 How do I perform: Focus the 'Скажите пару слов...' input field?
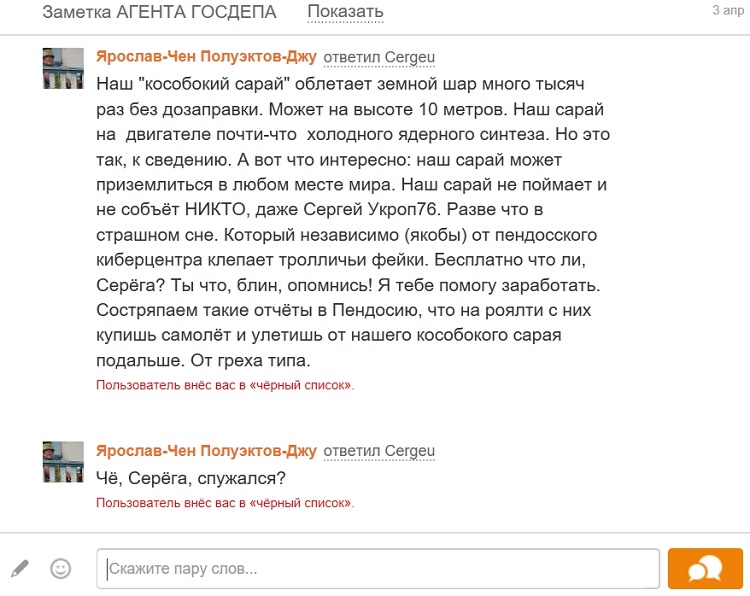coord(378,568)
